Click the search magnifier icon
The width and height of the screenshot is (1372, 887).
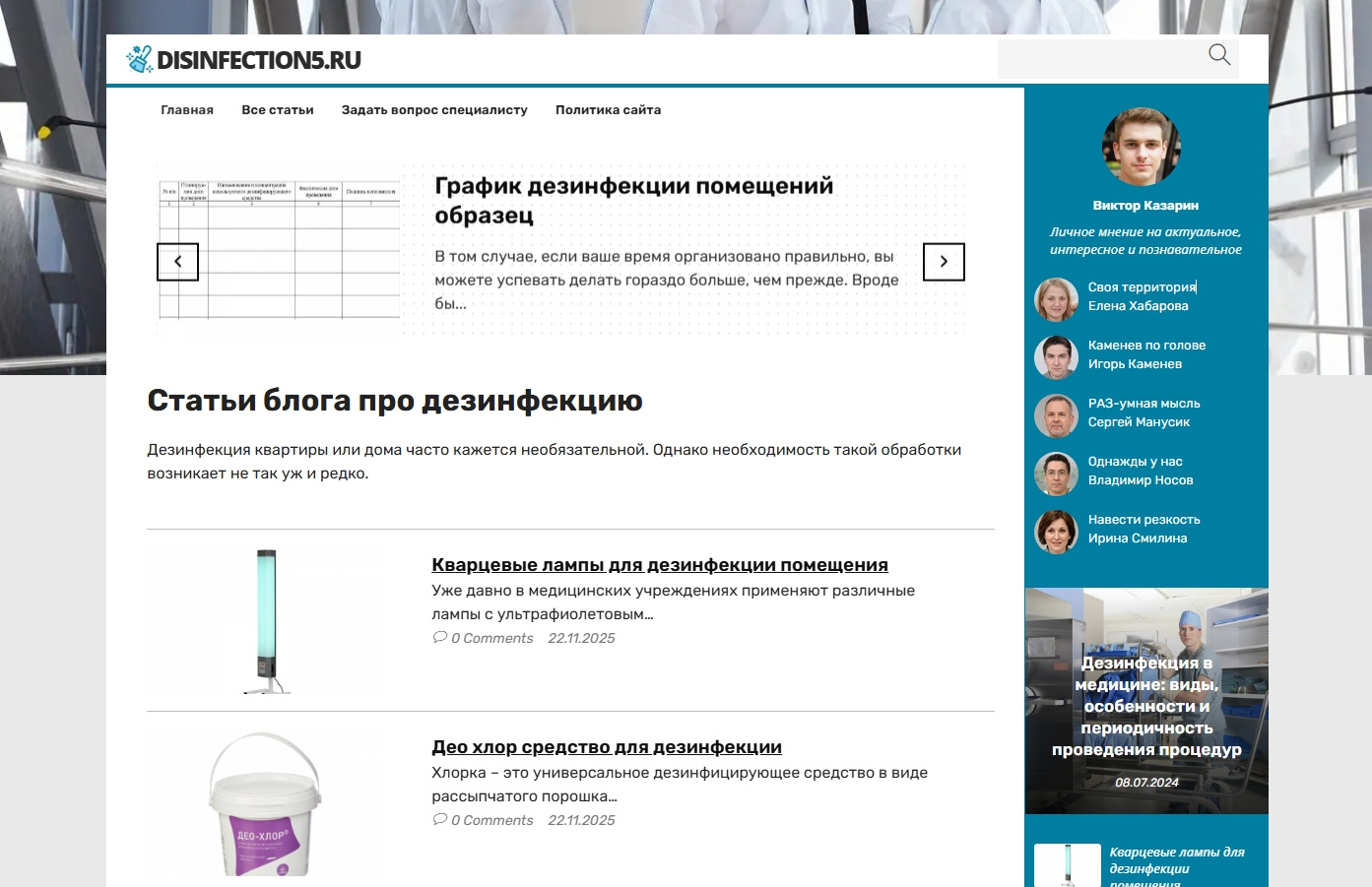[x=1219, y=55]
